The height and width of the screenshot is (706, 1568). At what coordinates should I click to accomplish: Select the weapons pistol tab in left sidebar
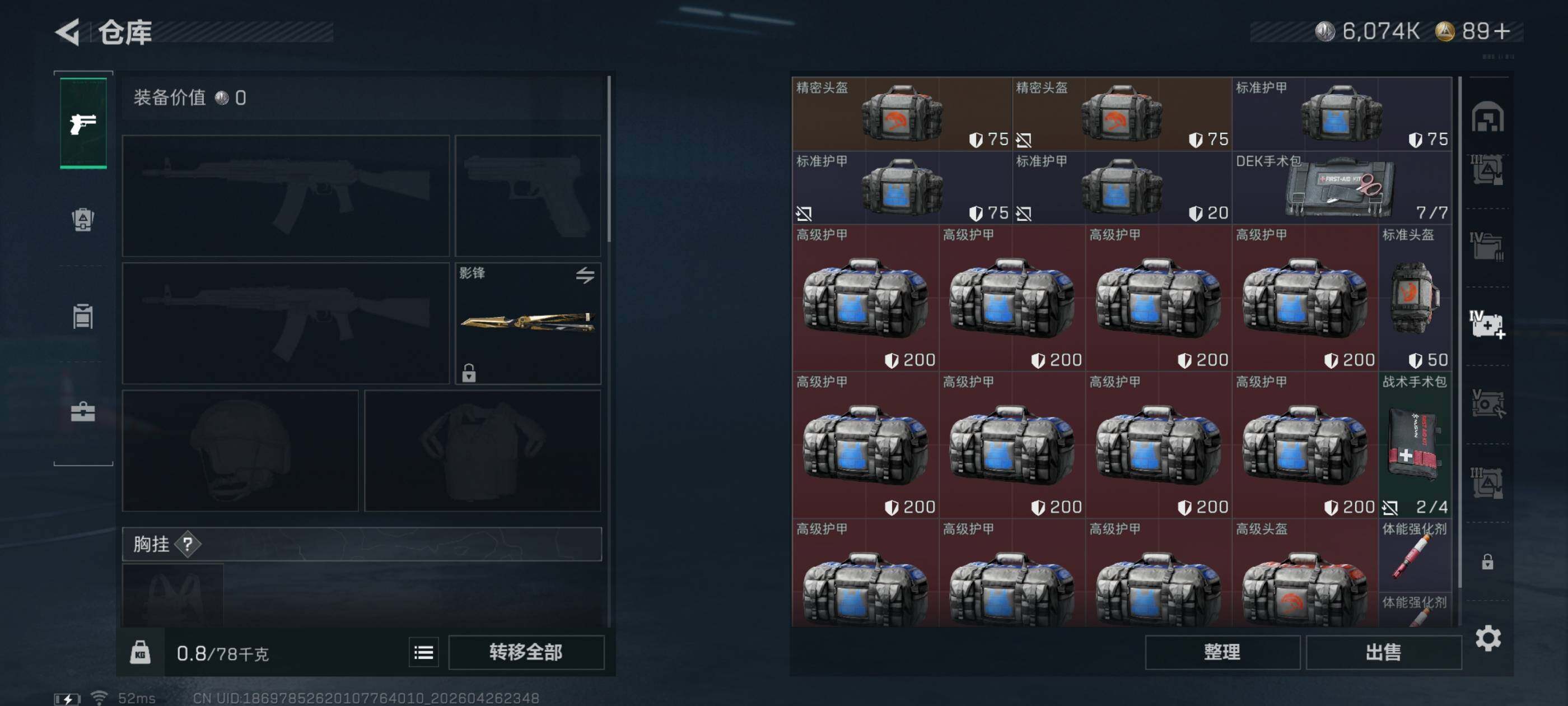83,123
